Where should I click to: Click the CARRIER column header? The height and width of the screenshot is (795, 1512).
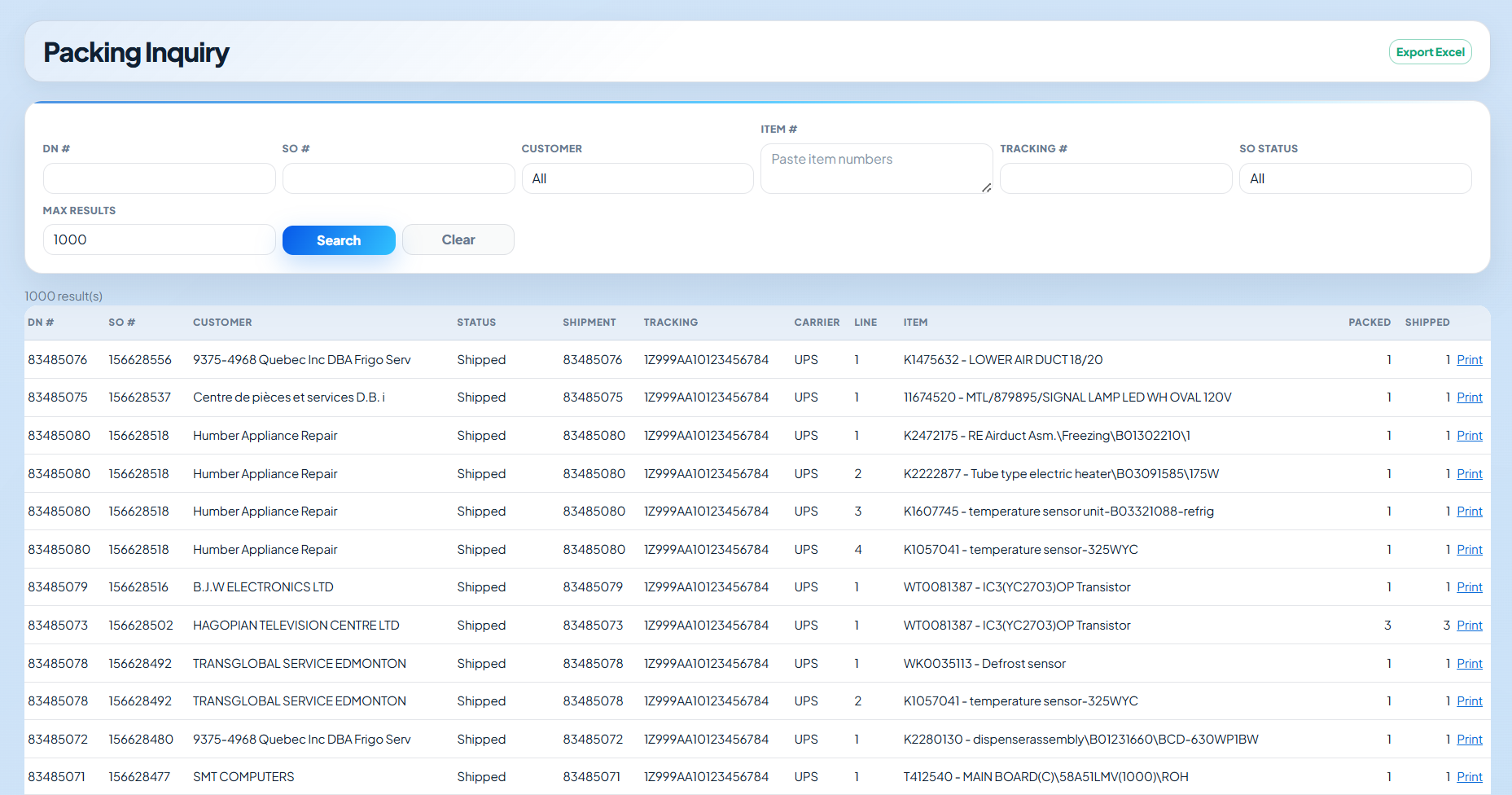(817, 323)
